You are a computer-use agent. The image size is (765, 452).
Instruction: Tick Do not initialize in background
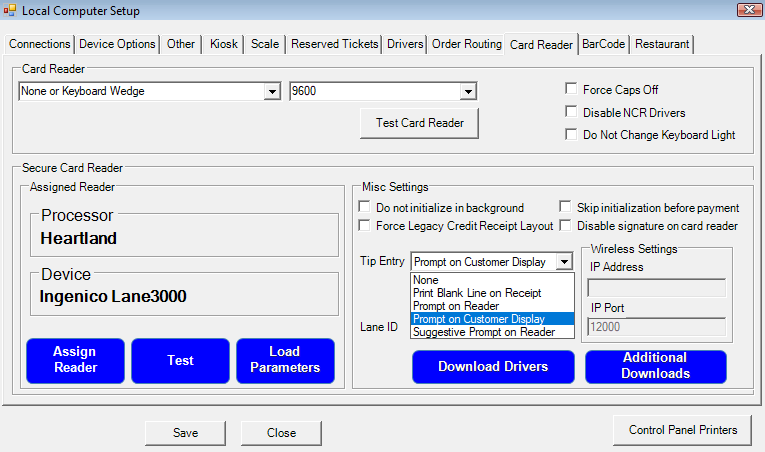[364, 207]
